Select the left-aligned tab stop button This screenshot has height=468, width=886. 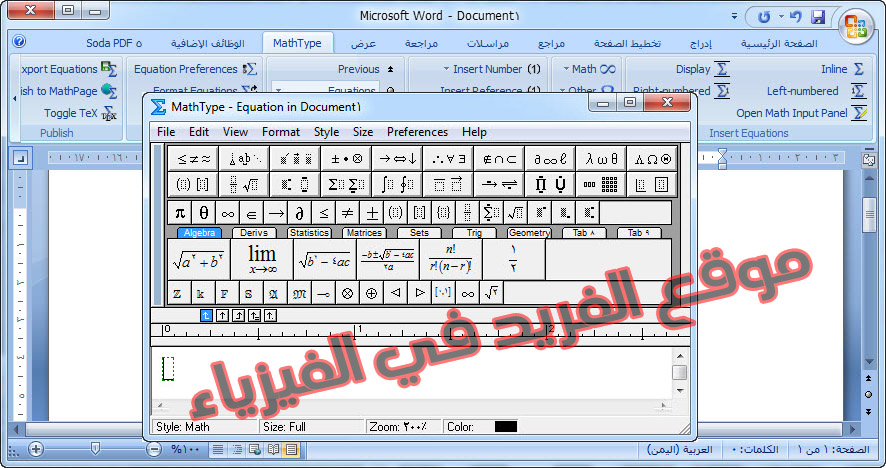(x=206, y=315)
